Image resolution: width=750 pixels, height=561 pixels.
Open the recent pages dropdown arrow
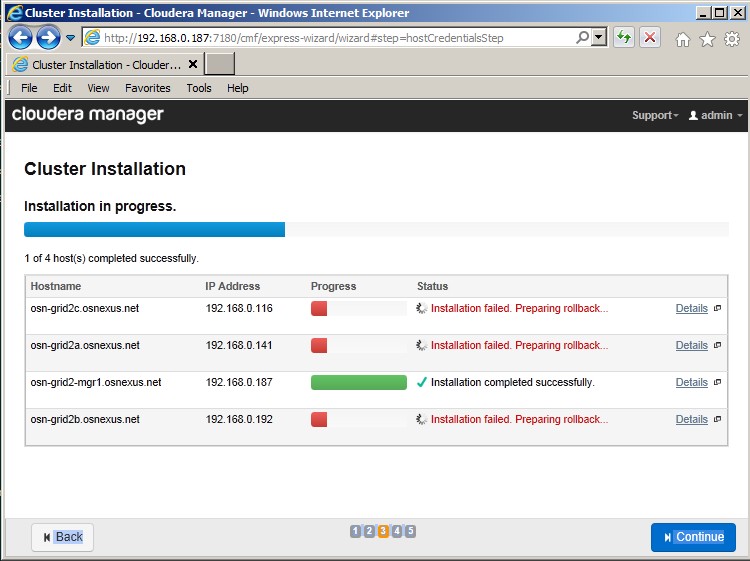click(x=70, y=38)
